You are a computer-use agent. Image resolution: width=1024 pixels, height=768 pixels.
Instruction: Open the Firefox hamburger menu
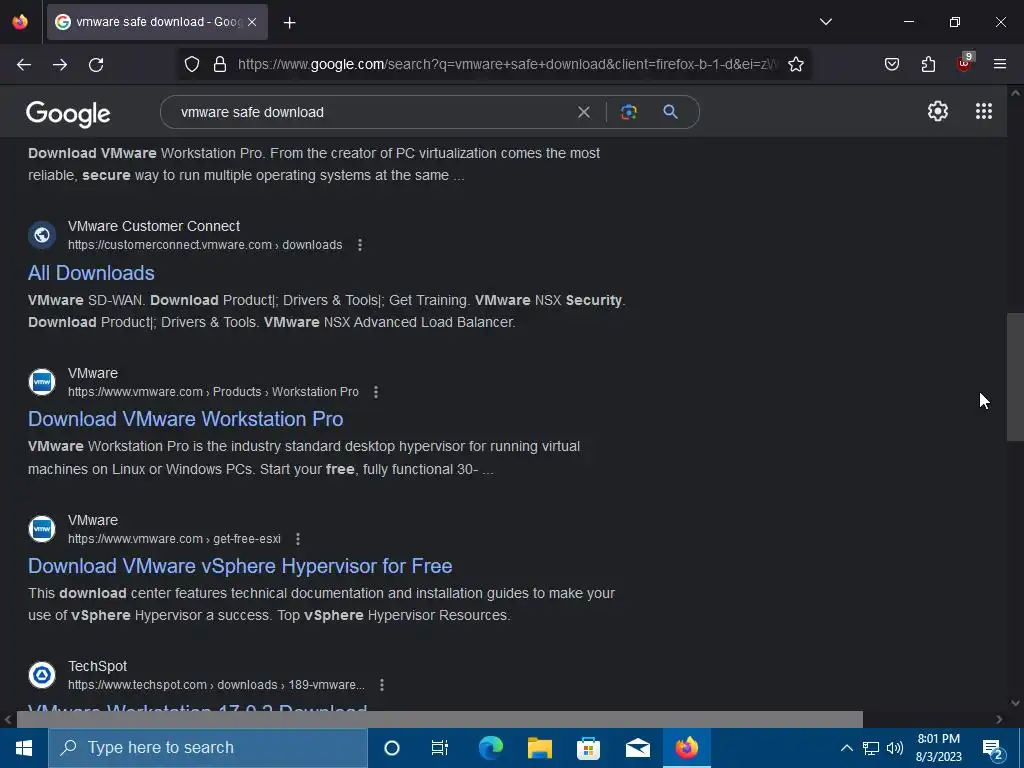(x=1000, y=64)
